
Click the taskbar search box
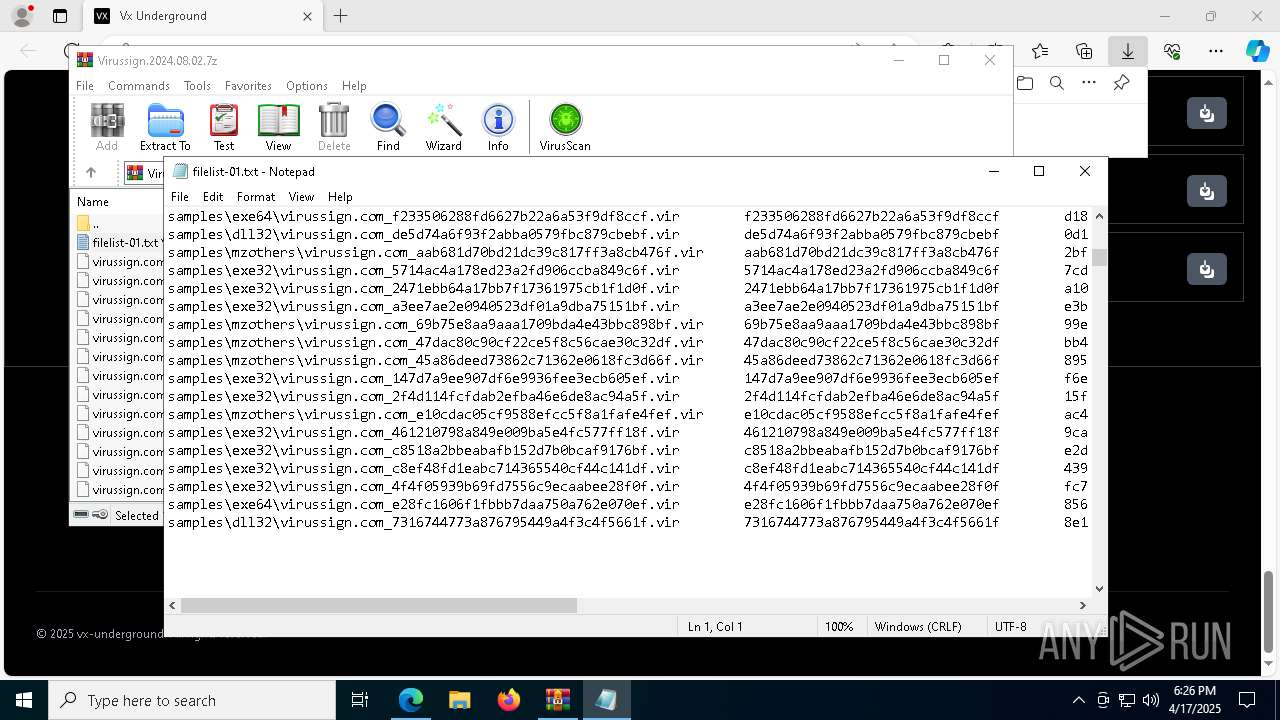192,700
